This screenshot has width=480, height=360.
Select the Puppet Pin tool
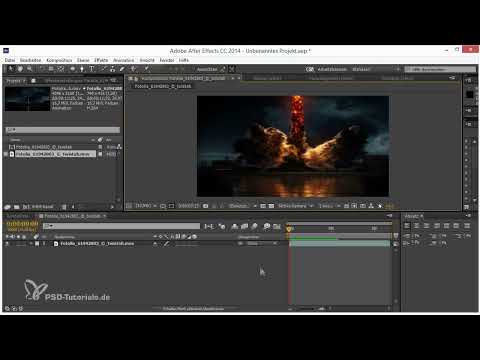click(146, 69)
